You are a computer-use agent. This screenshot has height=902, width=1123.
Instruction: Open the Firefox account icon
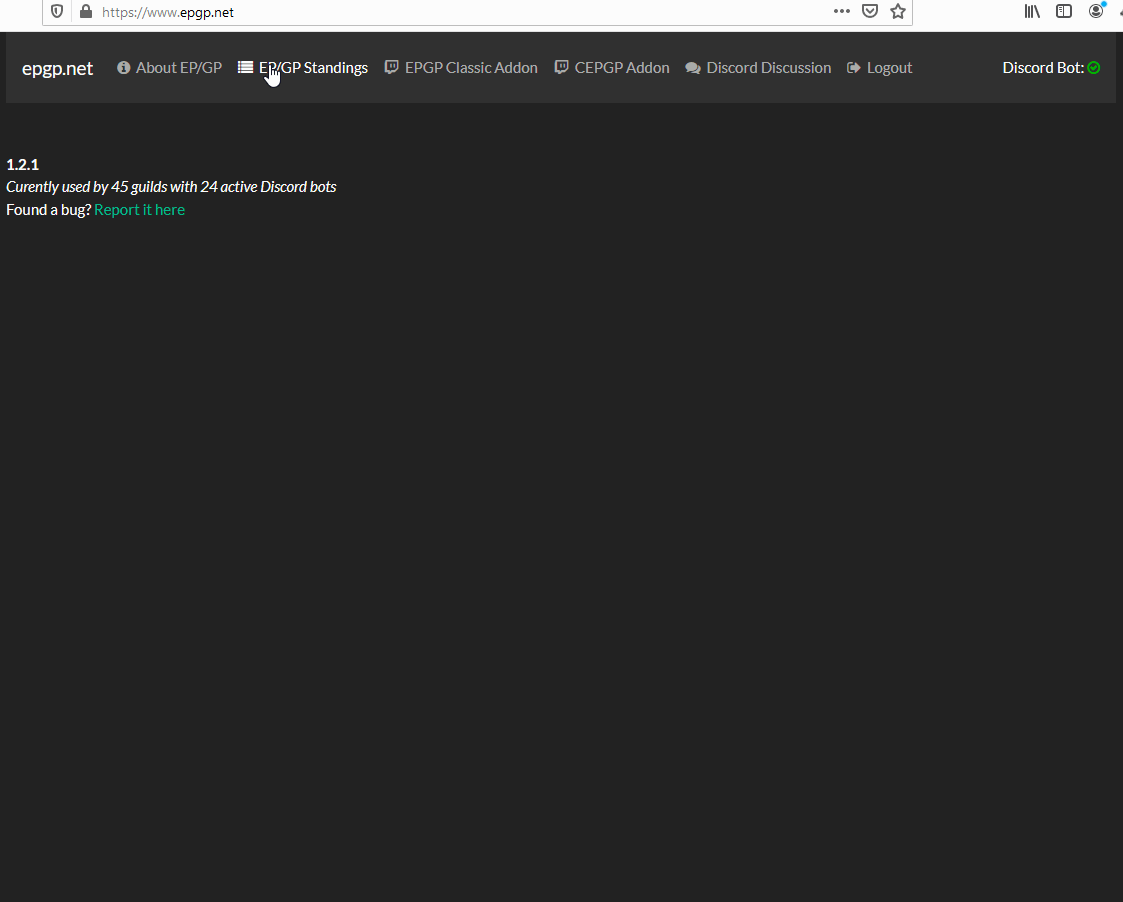1097,11
